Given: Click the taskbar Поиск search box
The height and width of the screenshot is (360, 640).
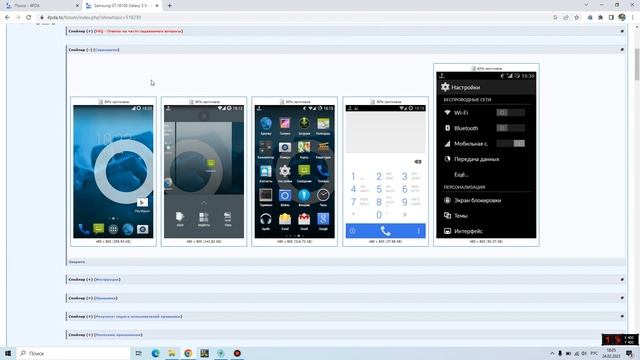Looking at the screenshot, I should pyautogui.click(x=73, y=353).
